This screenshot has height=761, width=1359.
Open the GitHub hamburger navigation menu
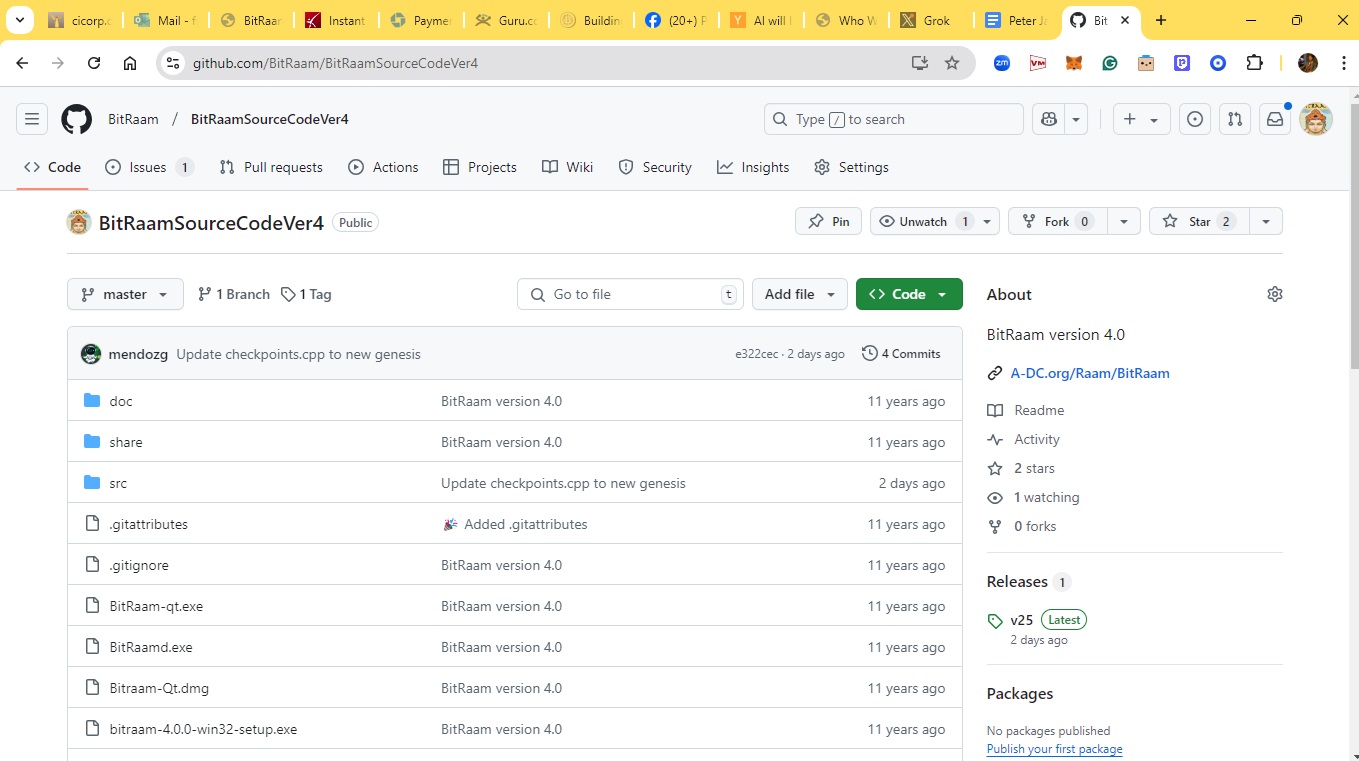32,119
